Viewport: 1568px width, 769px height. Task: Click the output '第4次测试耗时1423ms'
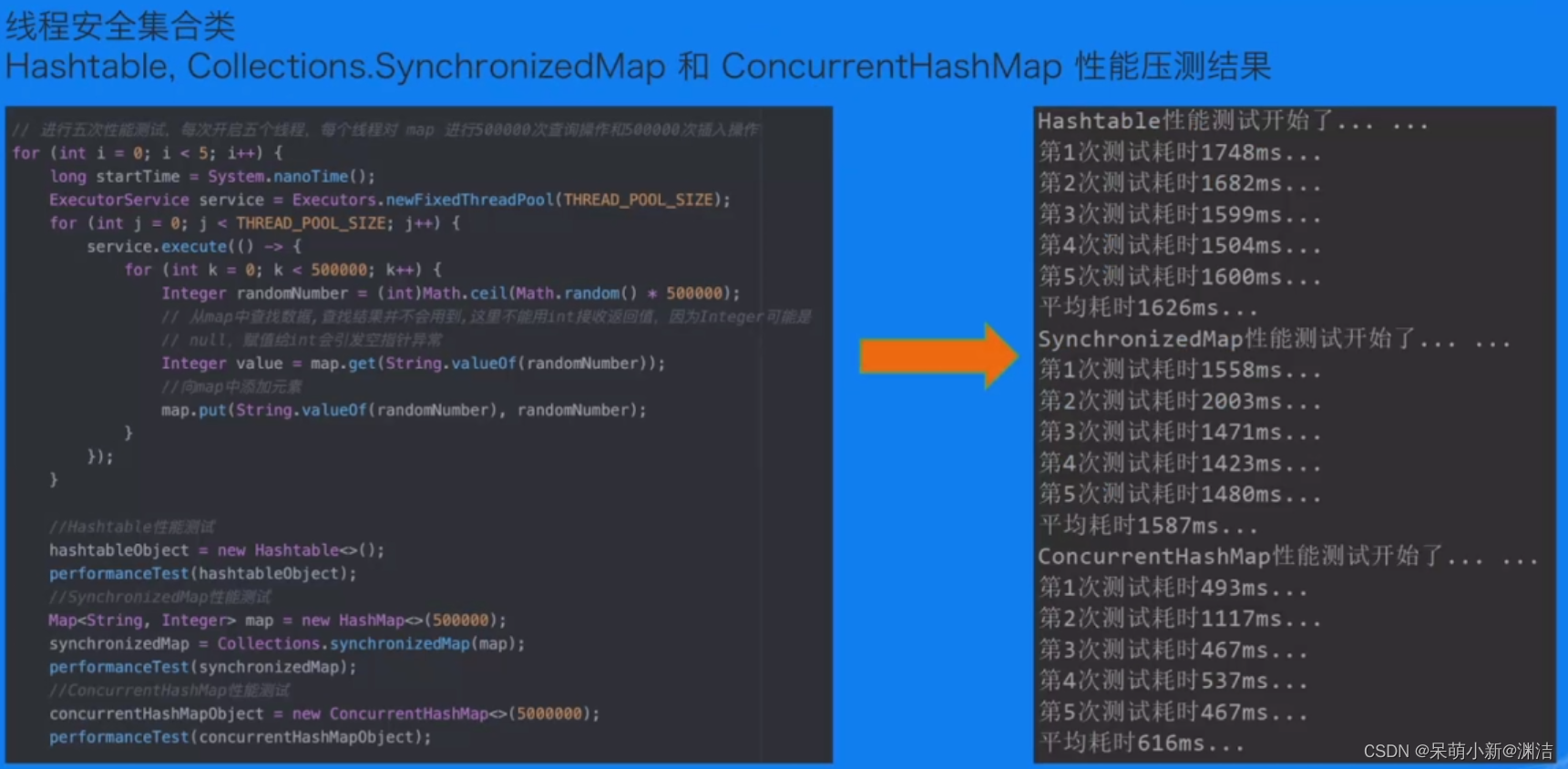click(1180, 463)
